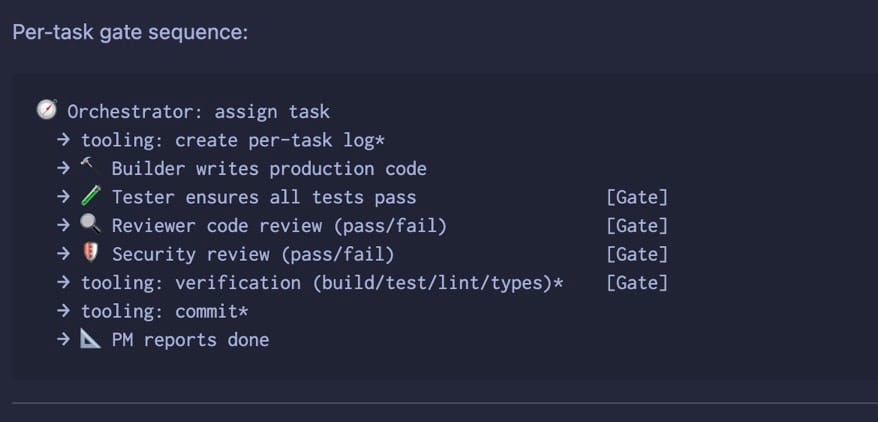
Task: Click the [Gate] label on the Tester line
Action: (636, 197)
